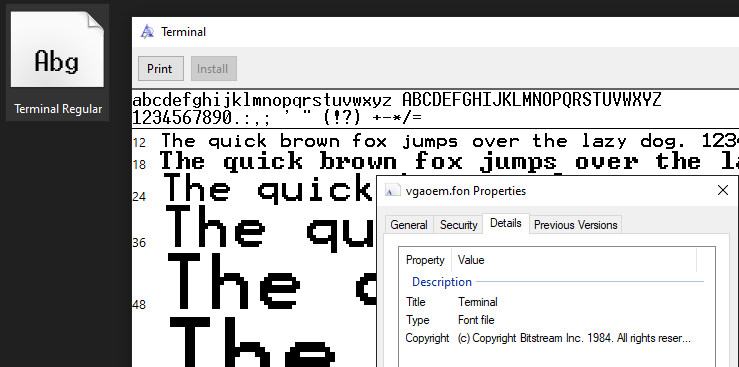
Task: Open the Previous Versions tab
Action: click(575, 225)
